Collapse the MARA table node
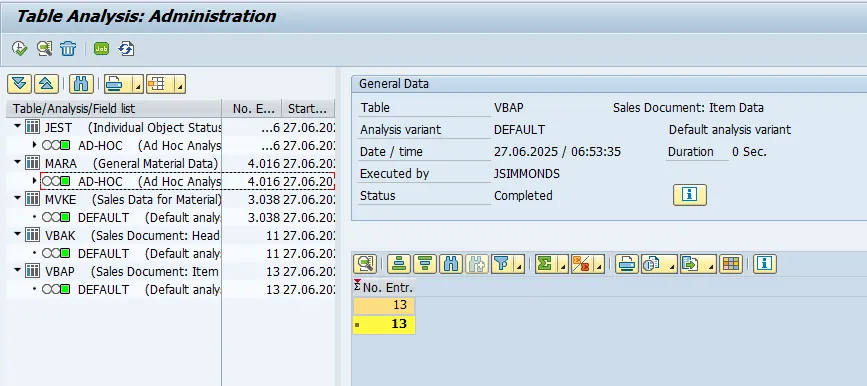The height and width of the screenshot is (386, 867). point(17,163)
